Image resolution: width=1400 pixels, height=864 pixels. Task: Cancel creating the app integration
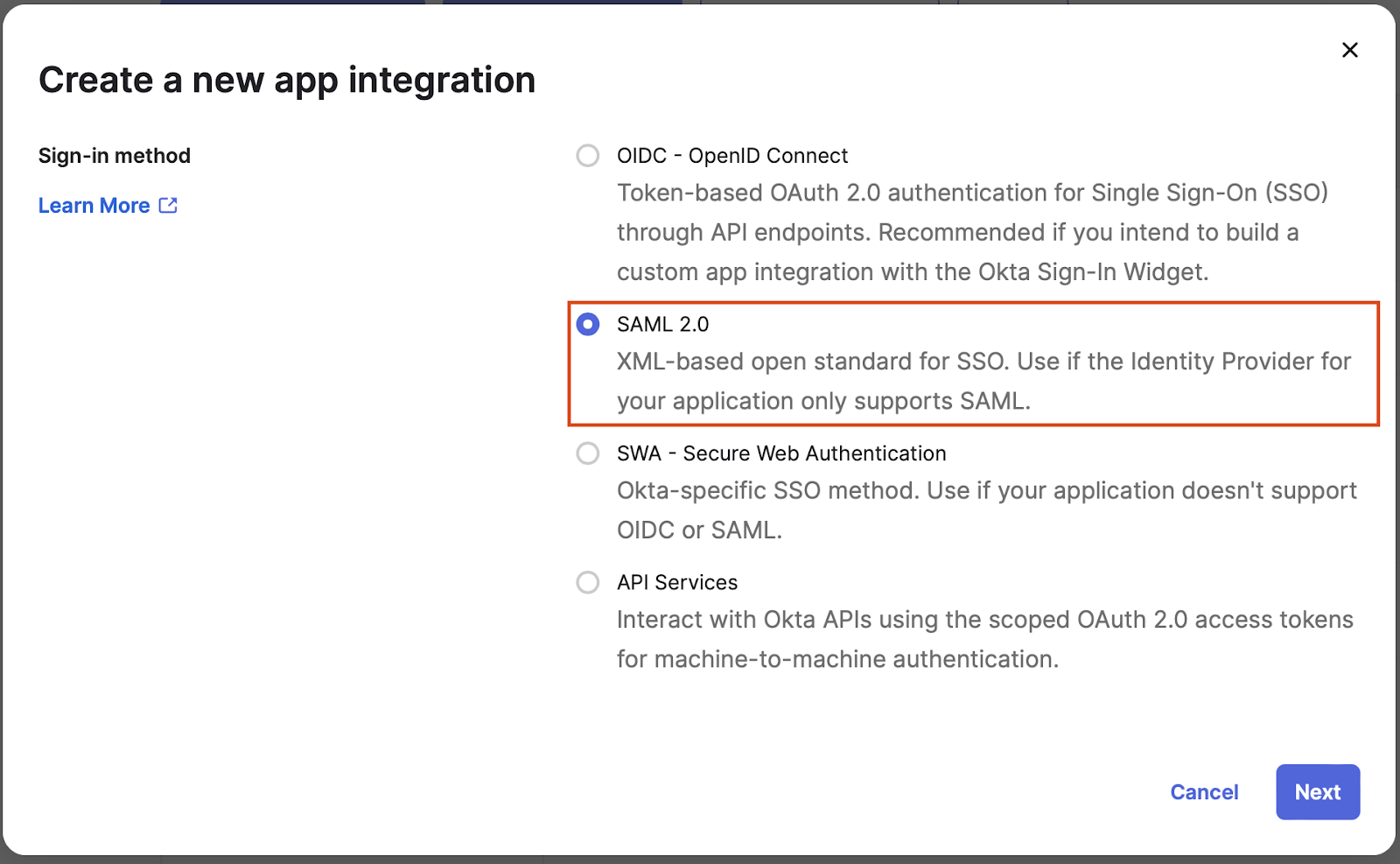pyautogui.click(x=1204, y=792)
